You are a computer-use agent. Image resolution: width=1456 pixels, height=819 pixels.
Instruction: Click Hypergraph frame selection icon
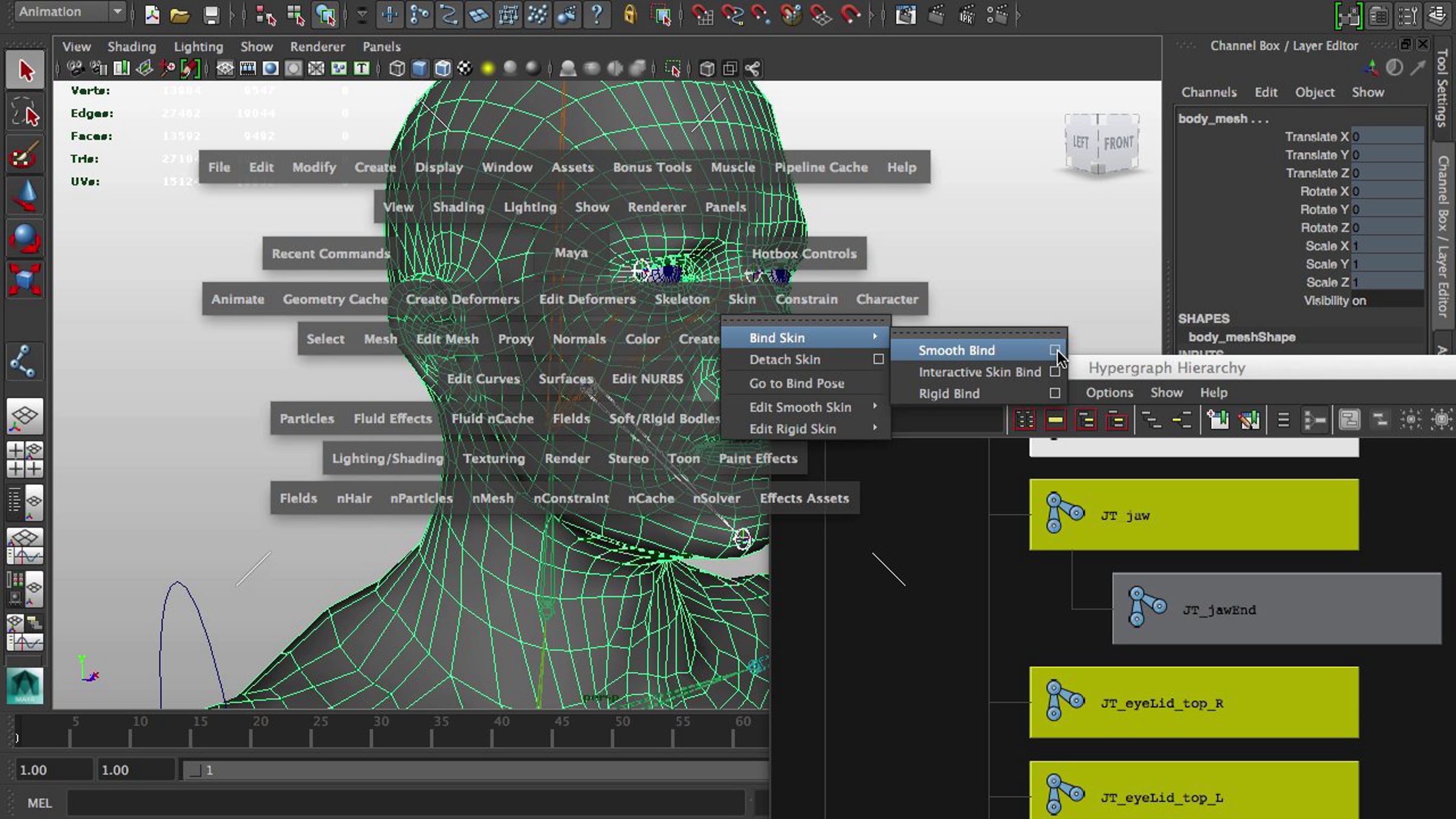(x=1056, y=420)
